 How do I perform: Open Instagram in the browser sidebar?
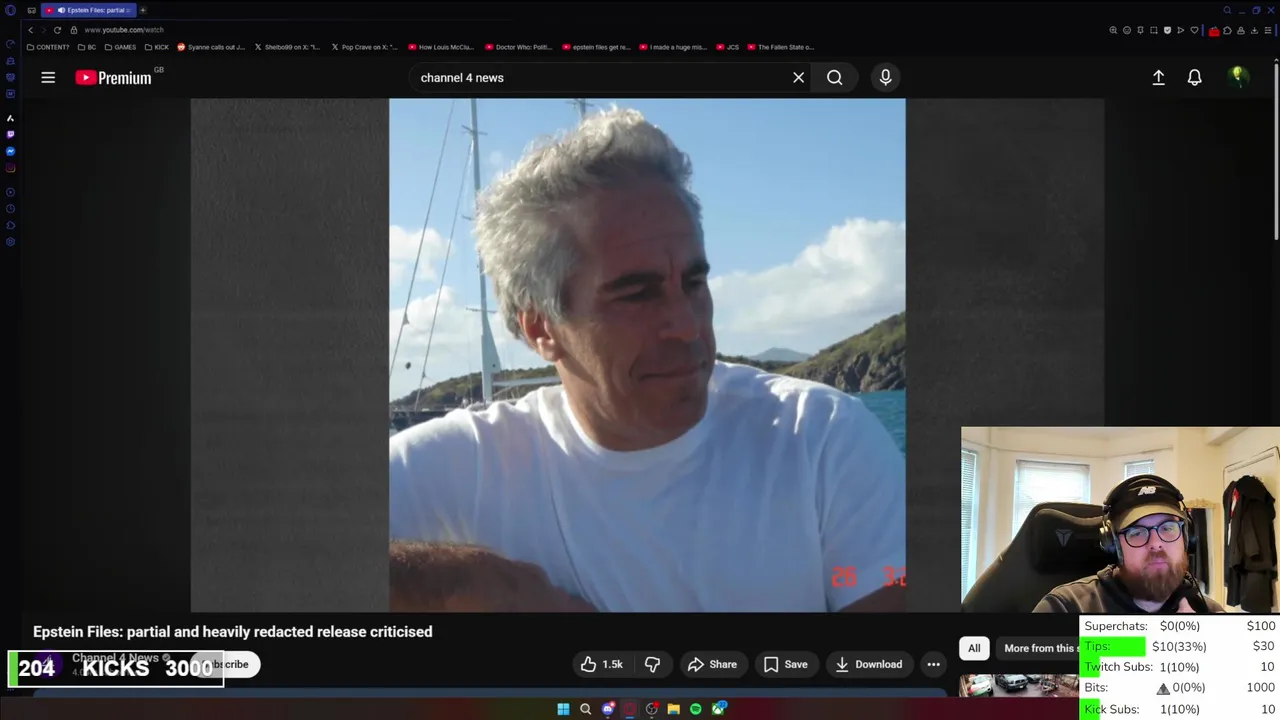(x=10, y=168)
